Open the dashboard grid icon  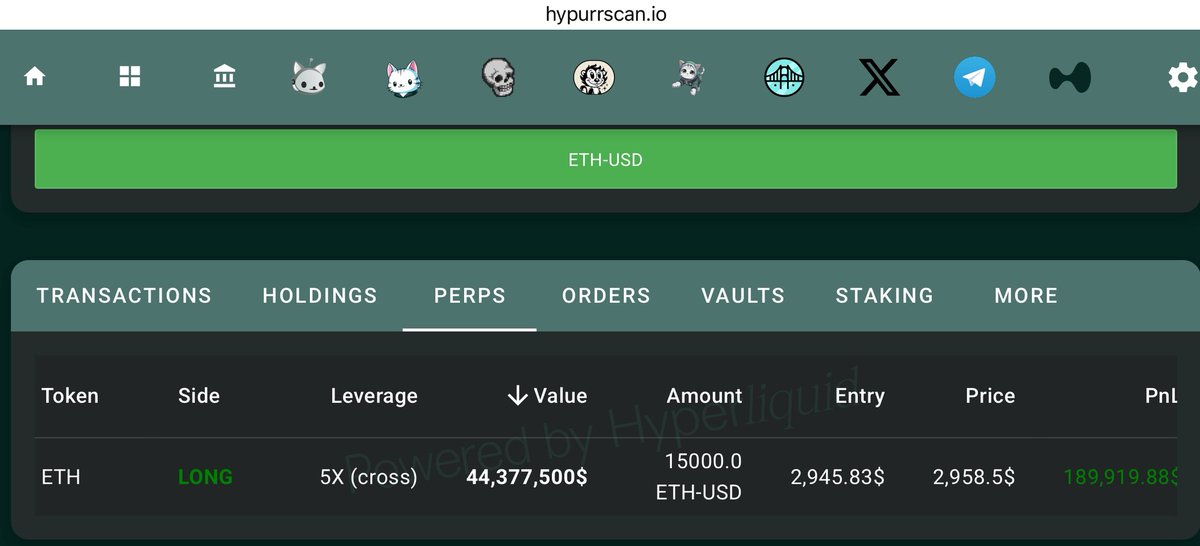click(130, 77)
